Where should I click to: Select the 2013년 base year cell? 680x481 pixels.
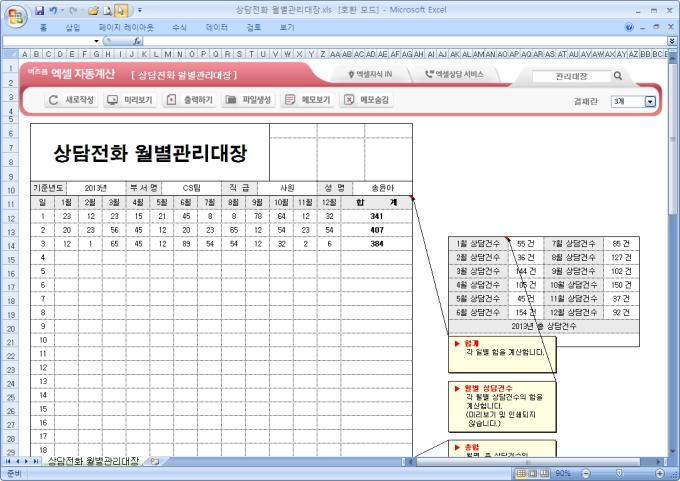[95, 188]
